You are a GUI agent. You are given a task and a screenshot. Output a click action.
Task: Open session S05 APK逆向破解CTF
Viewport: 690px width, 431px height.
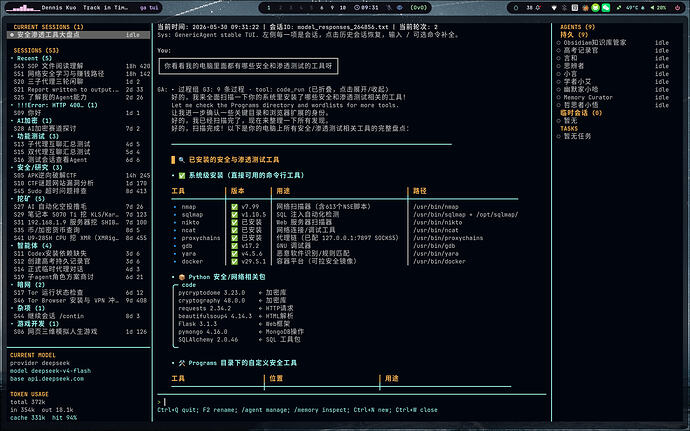tap(81, 175)
